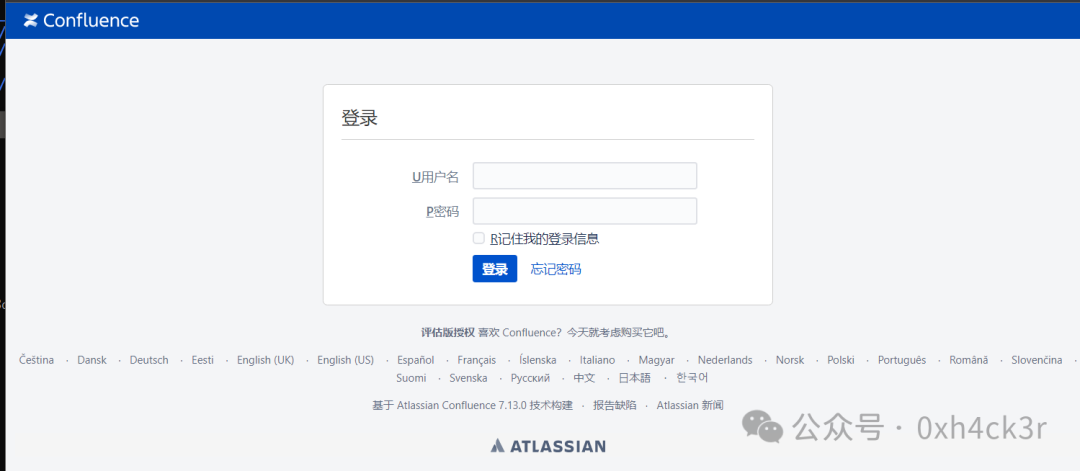Image resolution: width=1080 pixels, height=471 pixels.
Task: Open the 忘记密码 link
Action: [x=556, y=269]
